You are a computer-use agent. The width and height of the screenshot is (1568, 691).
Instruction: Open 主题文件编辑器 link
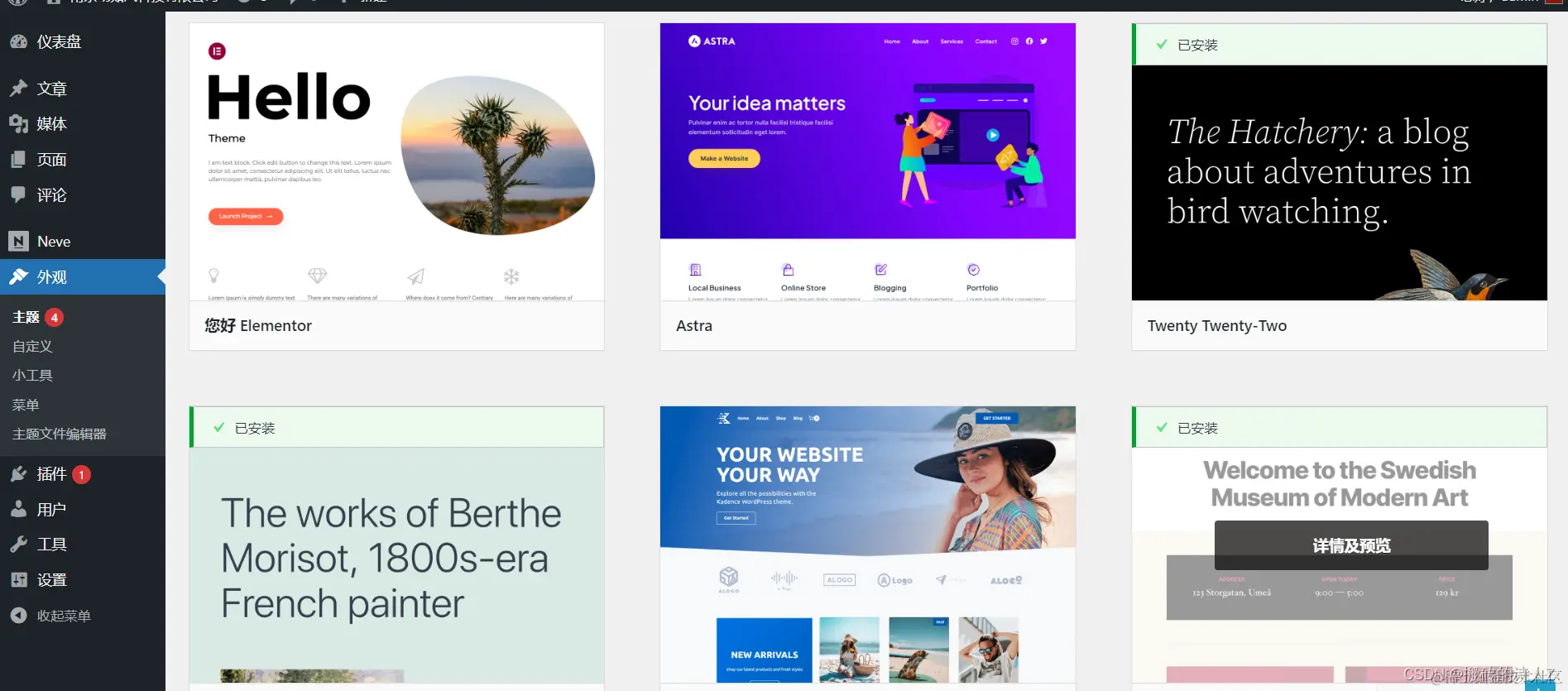pos(59,434)
